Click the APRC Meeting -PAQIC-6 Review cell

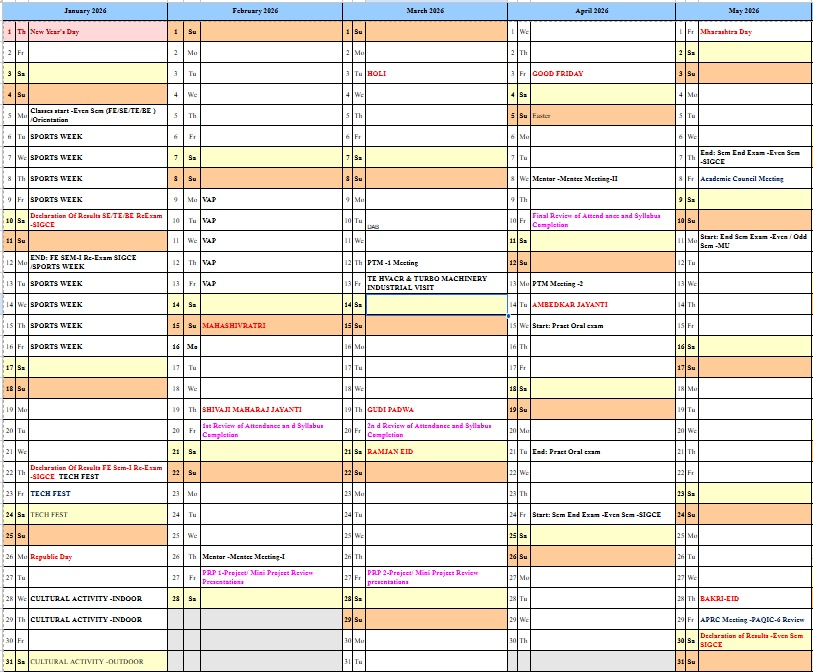pos(754,620)
